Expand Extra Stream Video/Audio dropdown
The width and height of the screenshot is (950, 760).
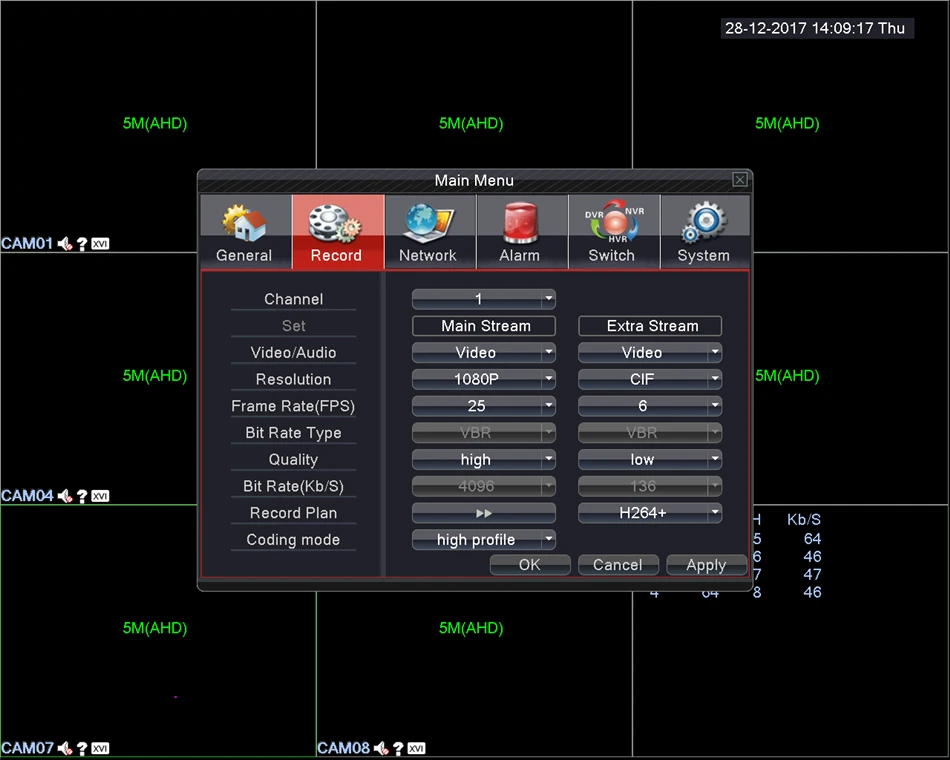650,352
